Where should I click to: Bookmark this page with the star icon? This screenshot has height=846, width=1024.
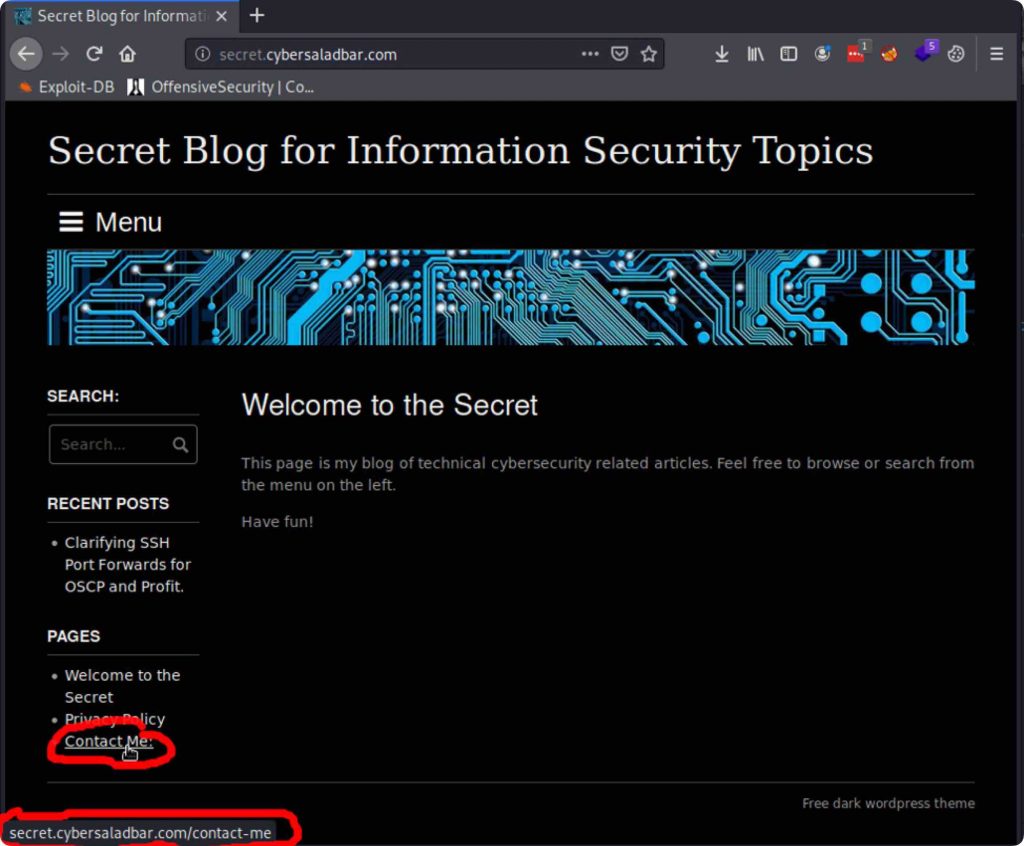(x=649, y=54)
